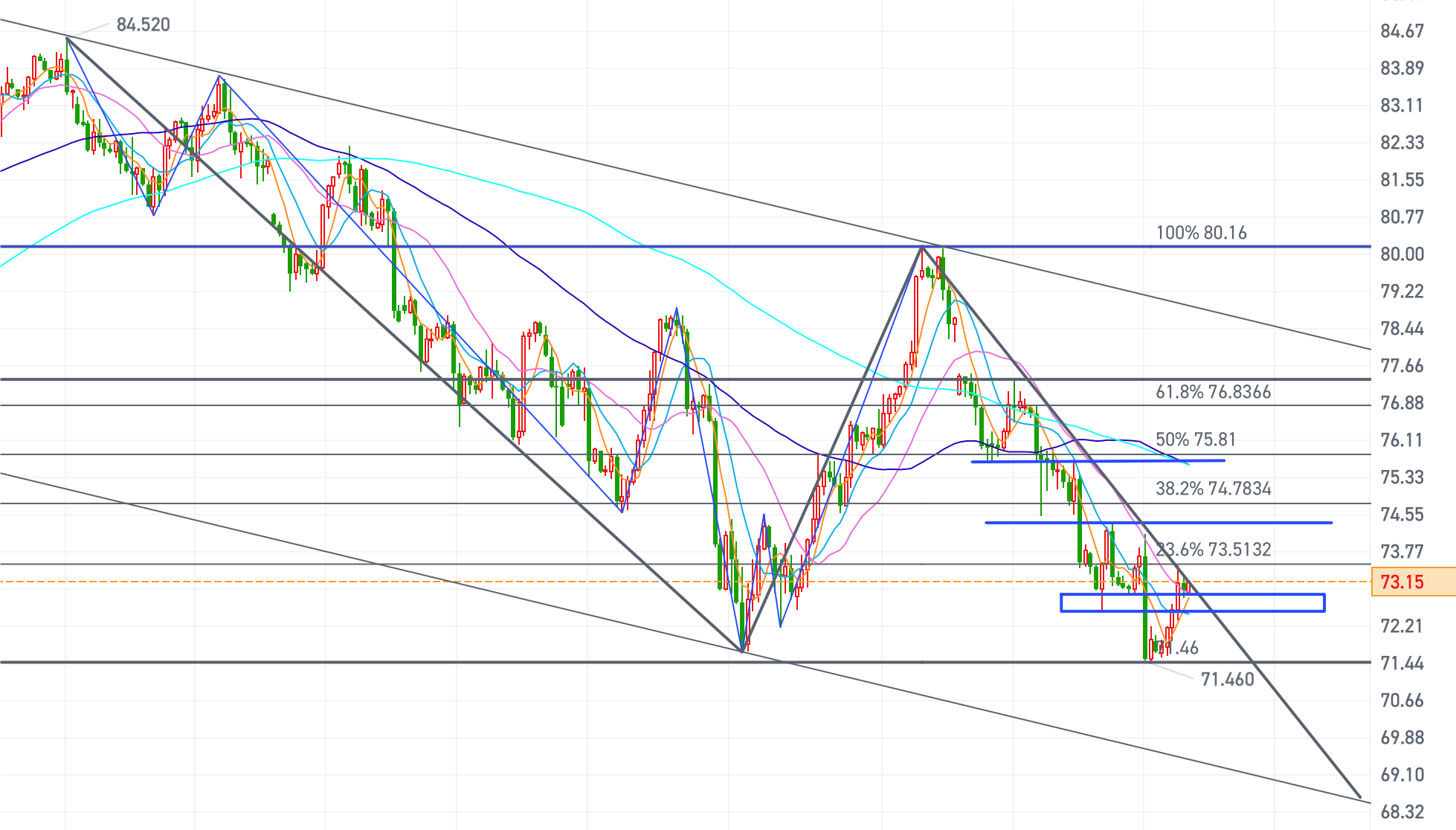The image size is (1456, 830).
Task: Click the 83.89 price axis value
Action: point(1402,68)
